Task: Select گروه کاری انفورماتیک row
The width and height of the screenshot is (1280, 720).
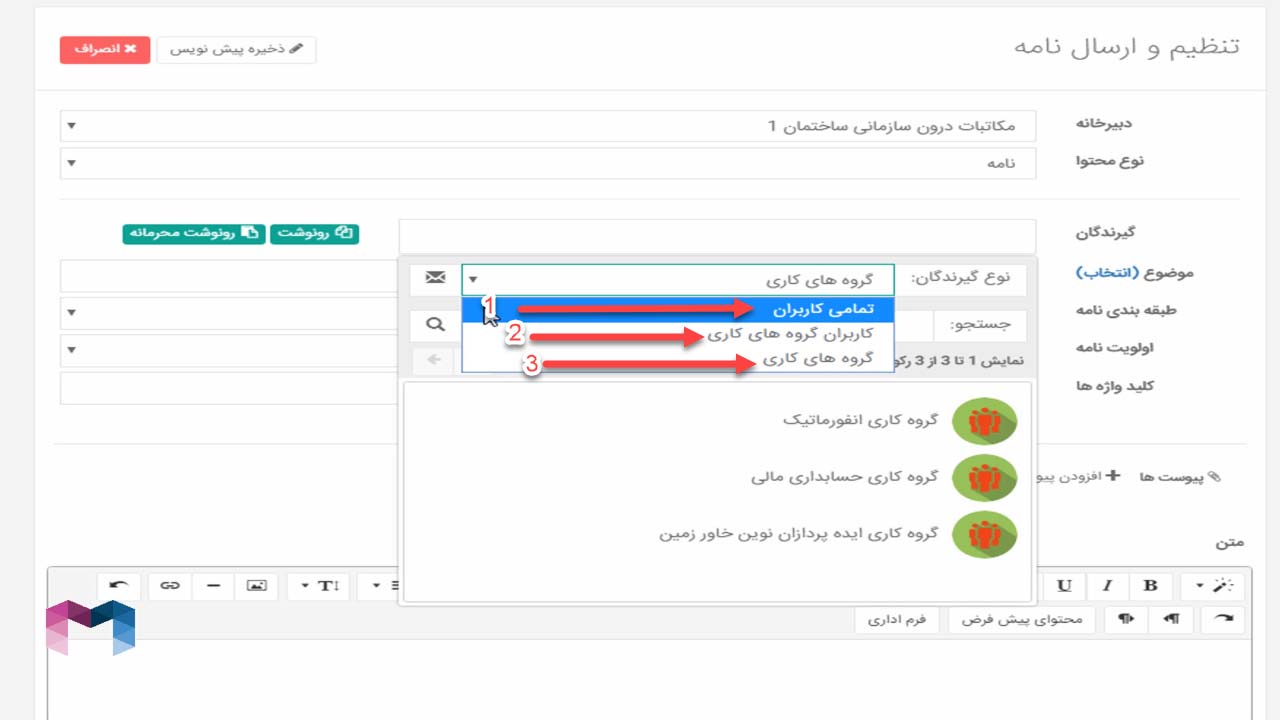Action: click(x=717, y=421)
